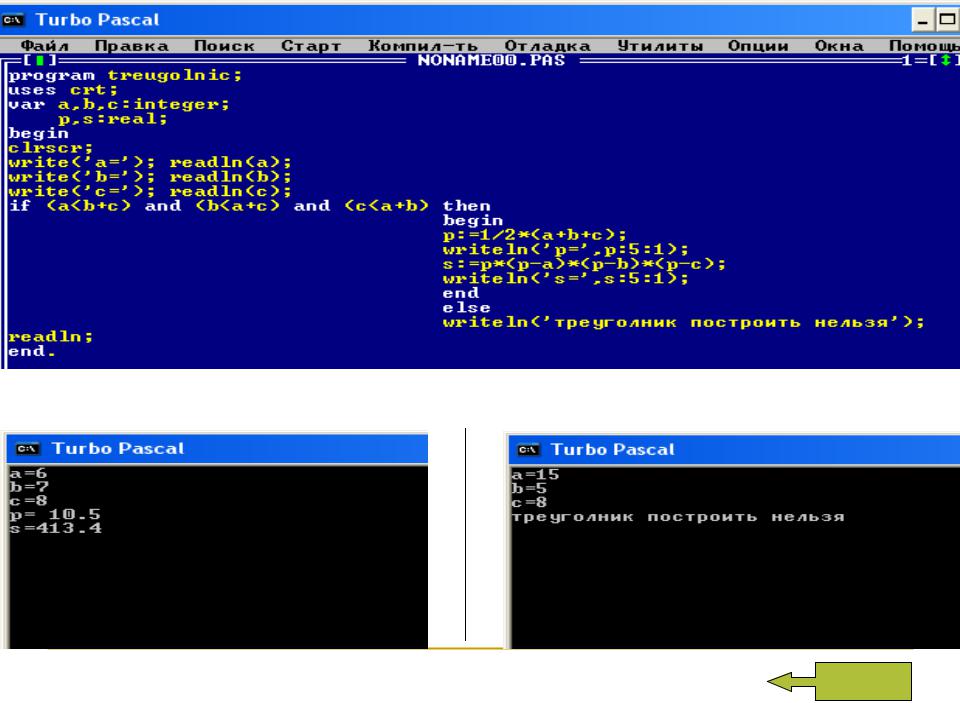Click the writeln('s=',s:5:1) line
Viewport: 960px width, 703px height.
566,279
